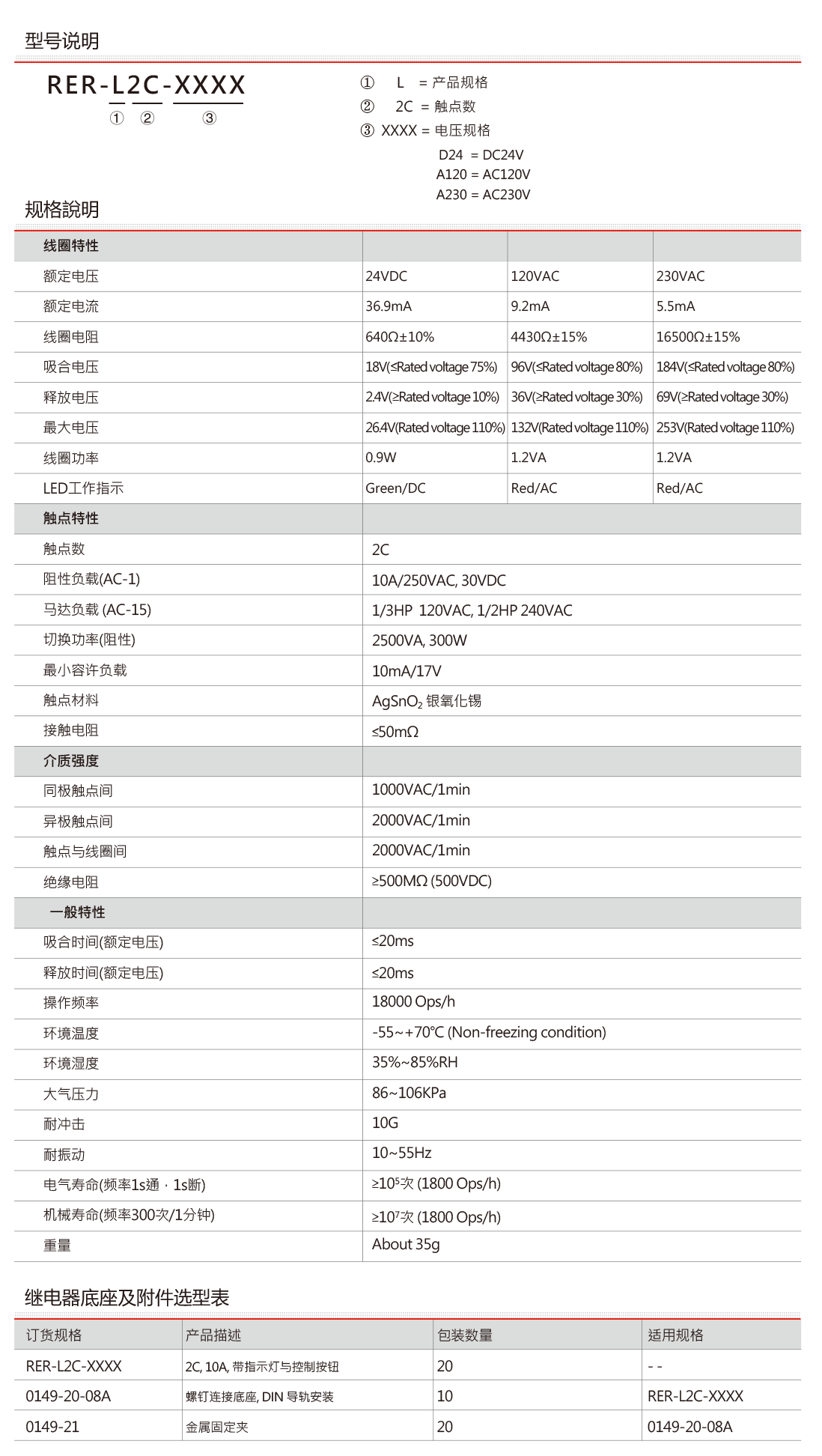The width and height of the screenshot is (822, 1456).
Task: Click the 金属固定夹 product description
Action: click(217, 1428)
